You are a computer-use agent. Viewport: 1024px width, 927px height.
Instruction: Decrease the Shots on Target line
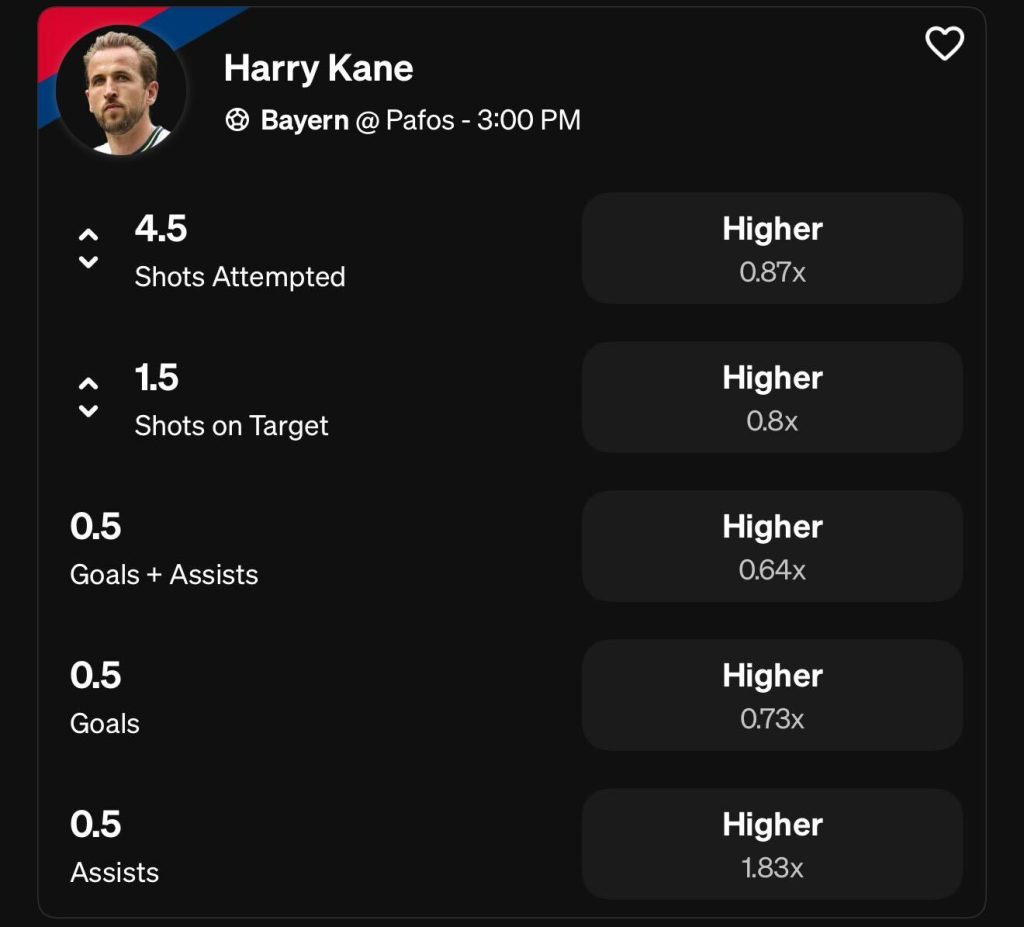(88, 412)
